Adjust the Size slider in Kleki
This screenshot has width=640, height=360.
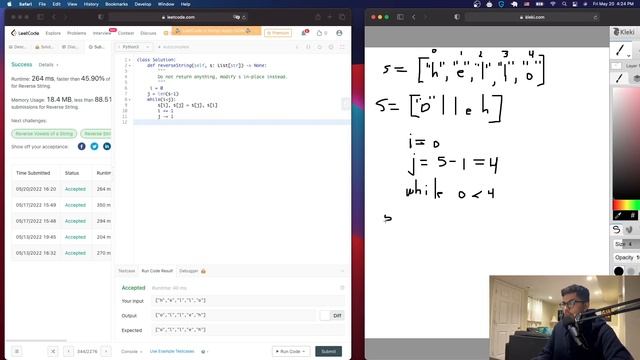626,244
